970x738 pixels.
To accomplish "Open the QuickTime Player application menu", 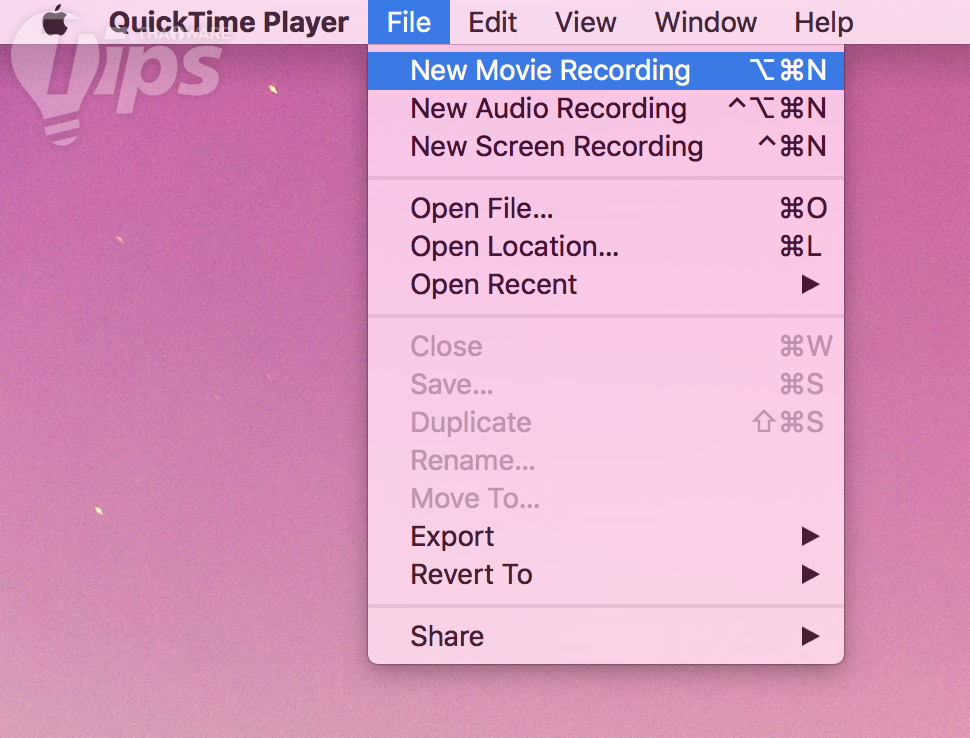I will (229, 22).
